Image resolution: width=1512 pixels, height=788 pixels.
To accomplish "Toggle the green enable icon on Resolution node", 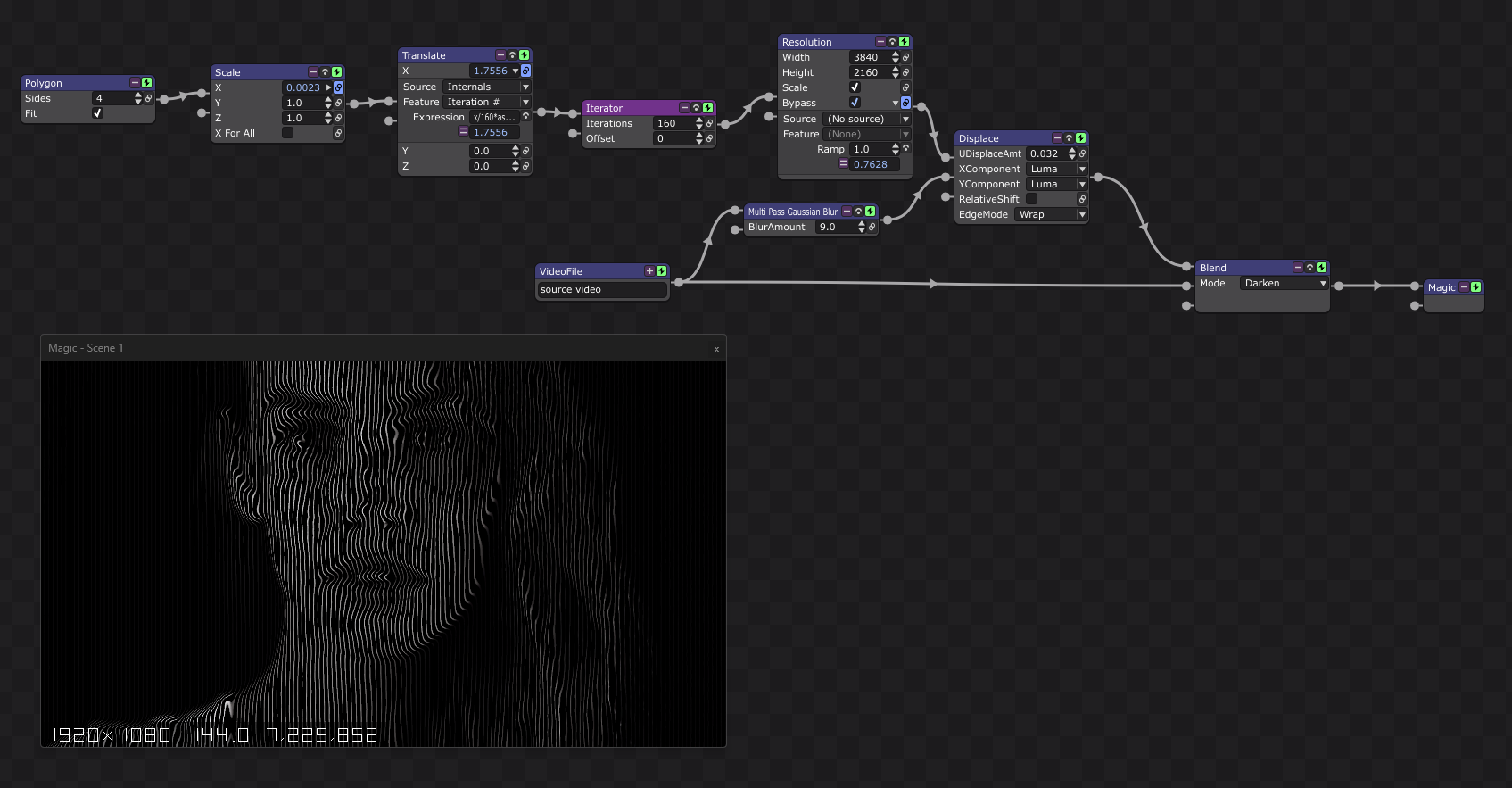I will 904,42.
